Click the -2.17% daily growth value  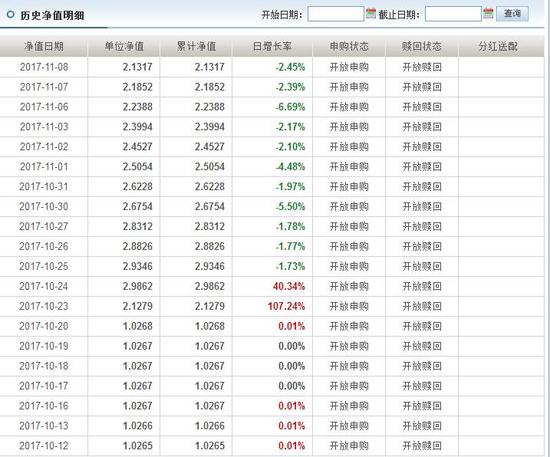pos(290,127)
